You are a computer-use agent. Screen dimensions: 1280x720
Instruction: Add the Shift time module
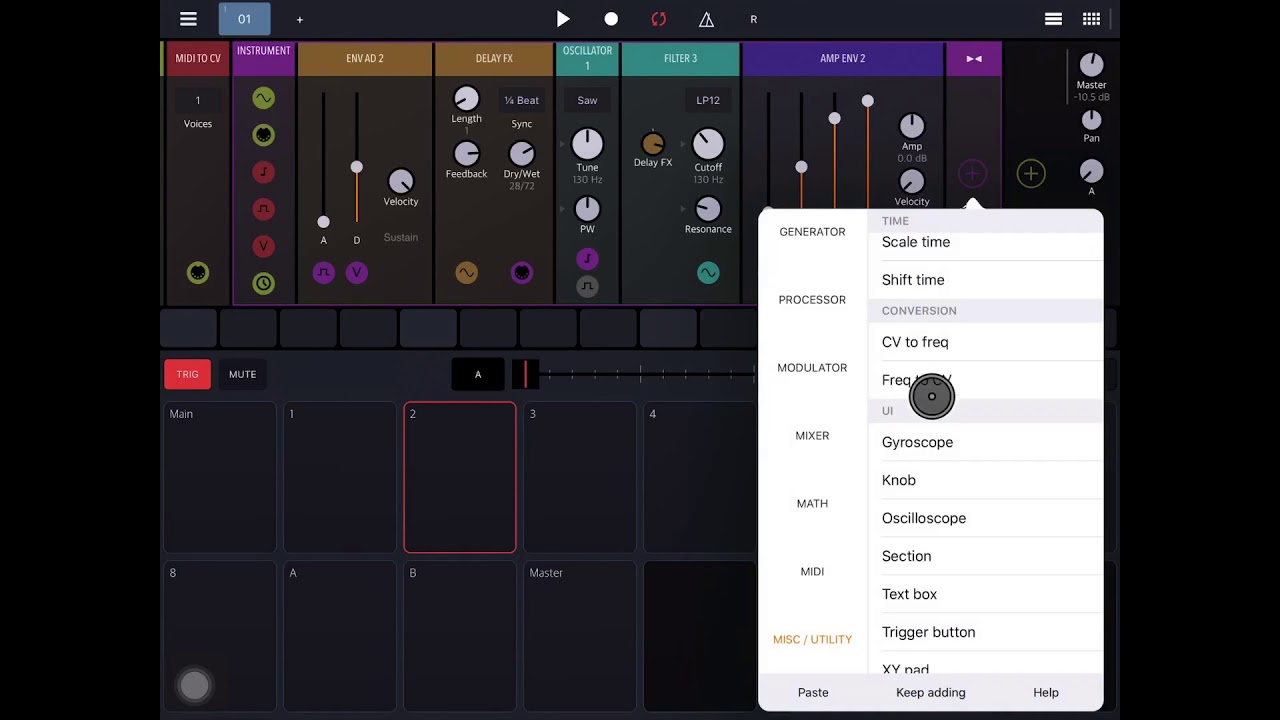point(985,280)
